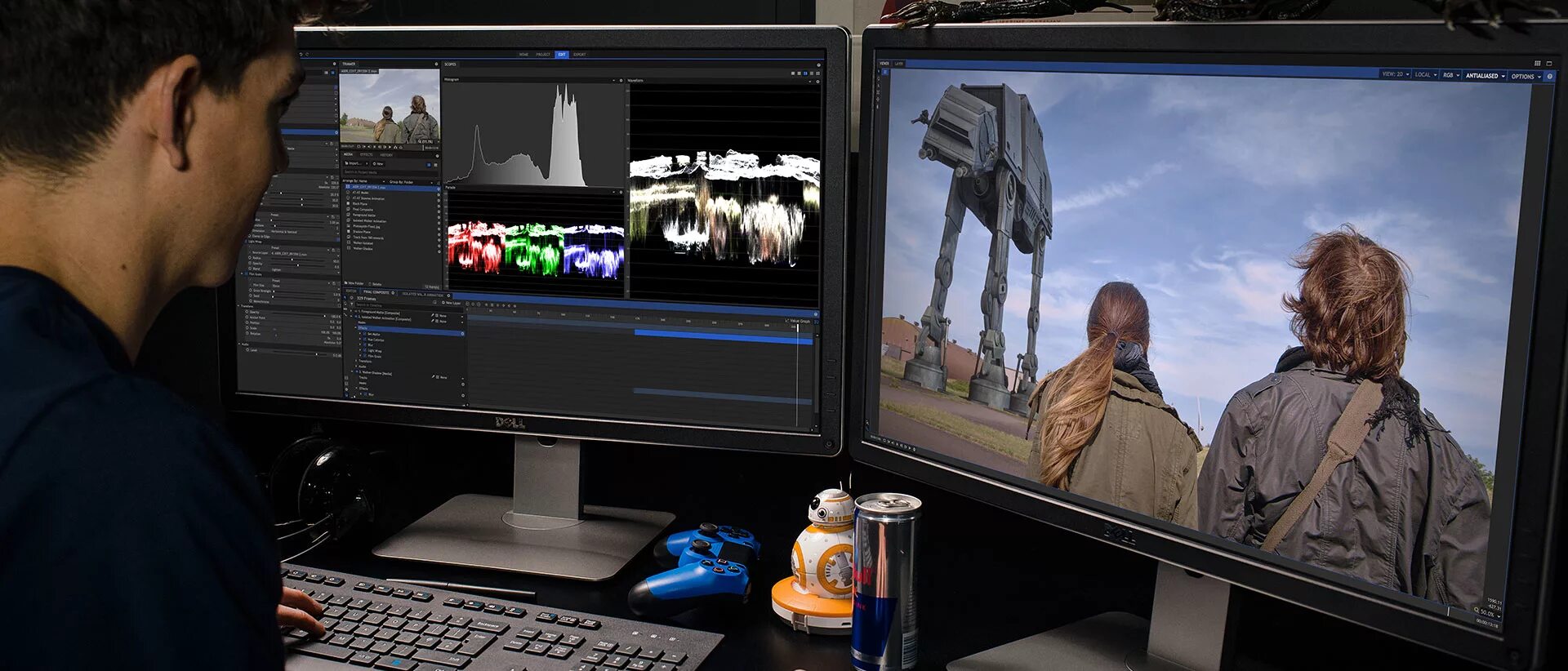1568x671 pixels.
Task: Click the timeline playhead marker
Action: [x=798, y=327]
